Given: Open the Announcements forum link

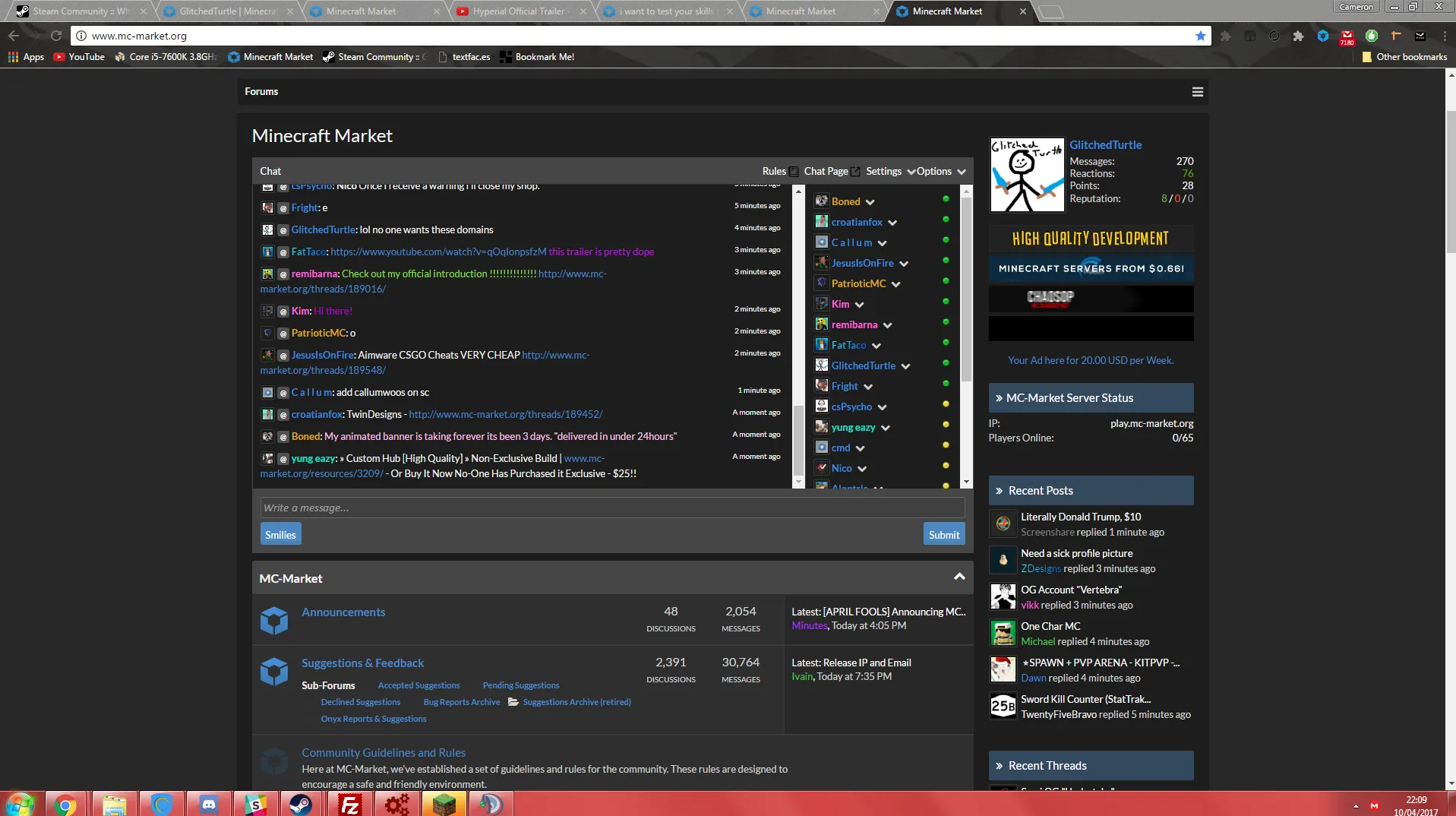Looking at the screenshot, I should pos(343,612).
